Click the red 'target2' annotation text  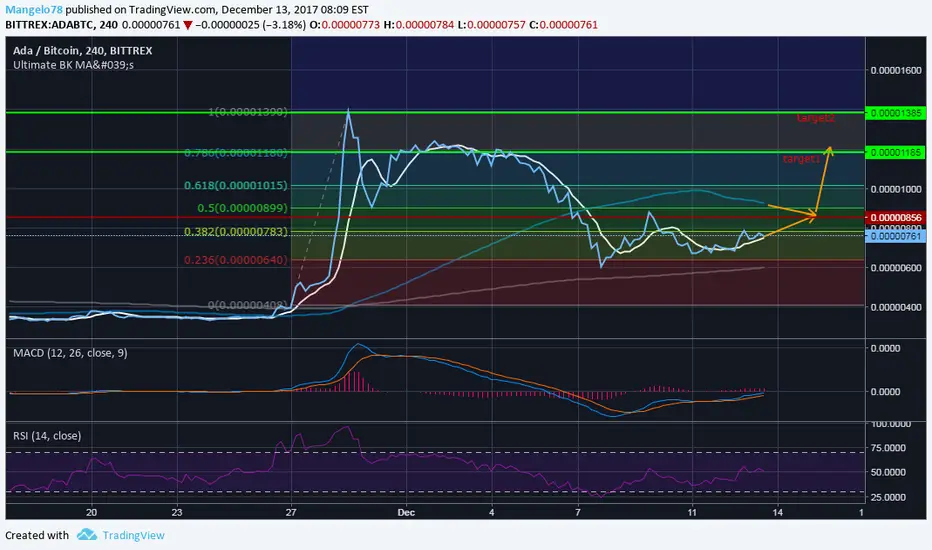pyautogui.click(x=816, y=118)
